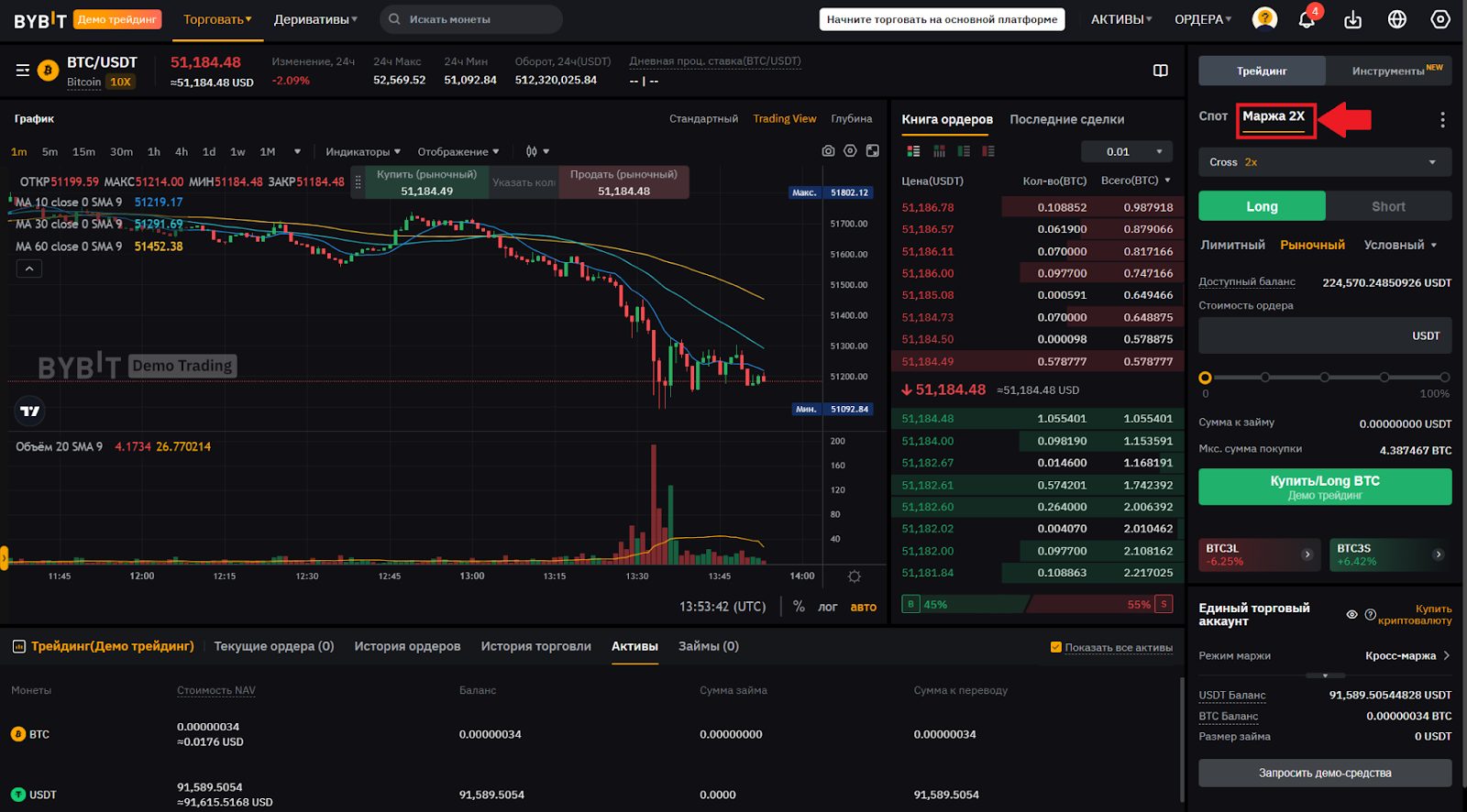Click the three-dot options in order panel
Screen dimensions: 1467x812
(1442, 120)
